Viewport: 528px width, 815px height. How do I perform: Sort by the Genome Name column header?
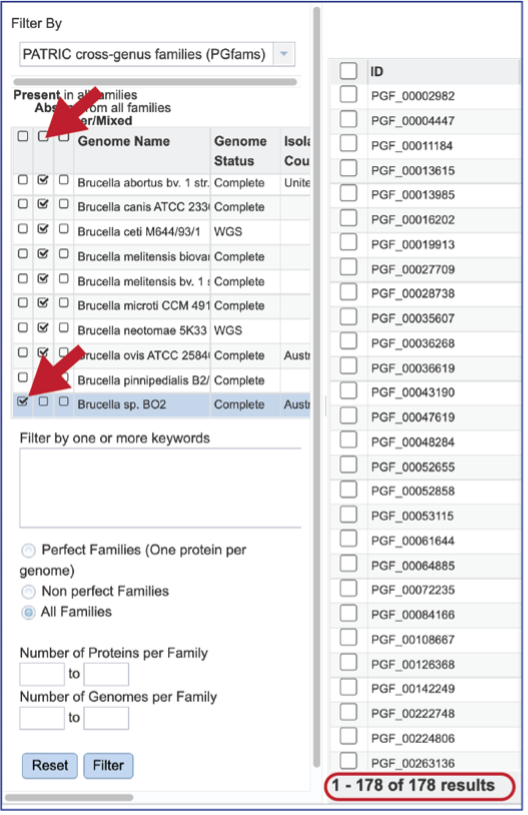point(124,141)
